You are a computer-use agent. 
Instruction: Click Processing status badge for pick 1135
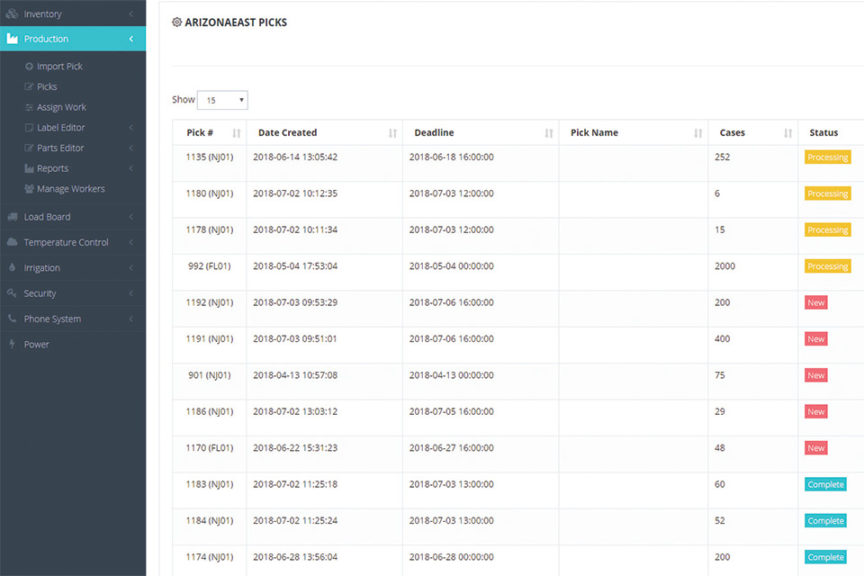point(827,157)
